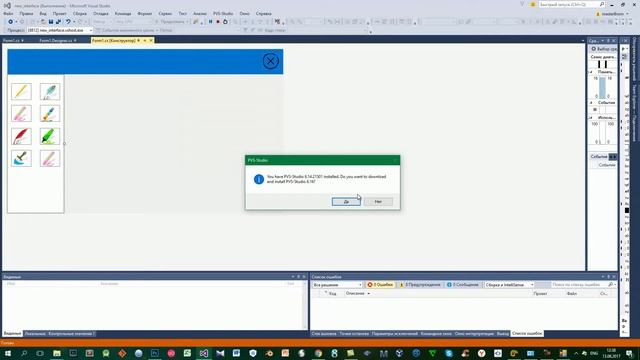Image resolution: width=640 pixels, height=360 pixels.
Task: Click the Pause debugging toolbar icon
Action: pos(211,22)
